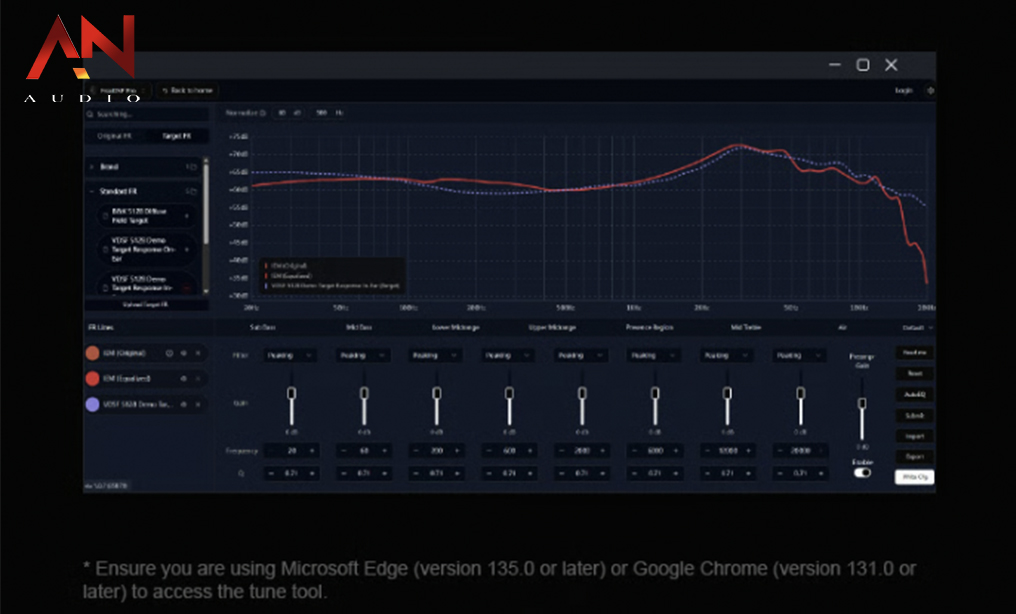Decrease the 20000 Hz frequency with its minus icon
The image size is (1016, 614).
pos(780,451)
